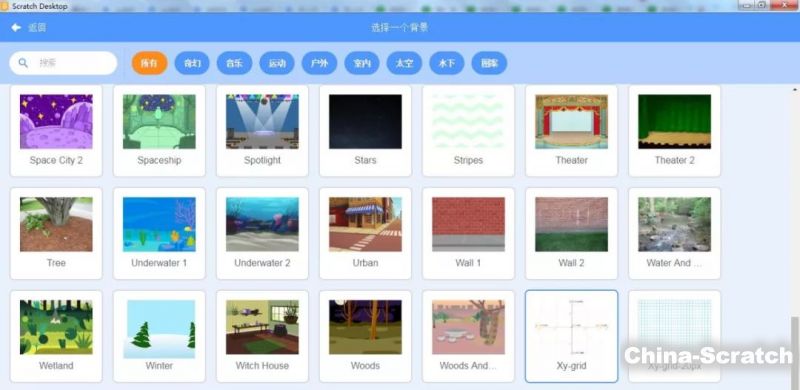Click the vertical scrollbar thumb
Viewport: 800px width, 390px height.
(x=795, y=352)
